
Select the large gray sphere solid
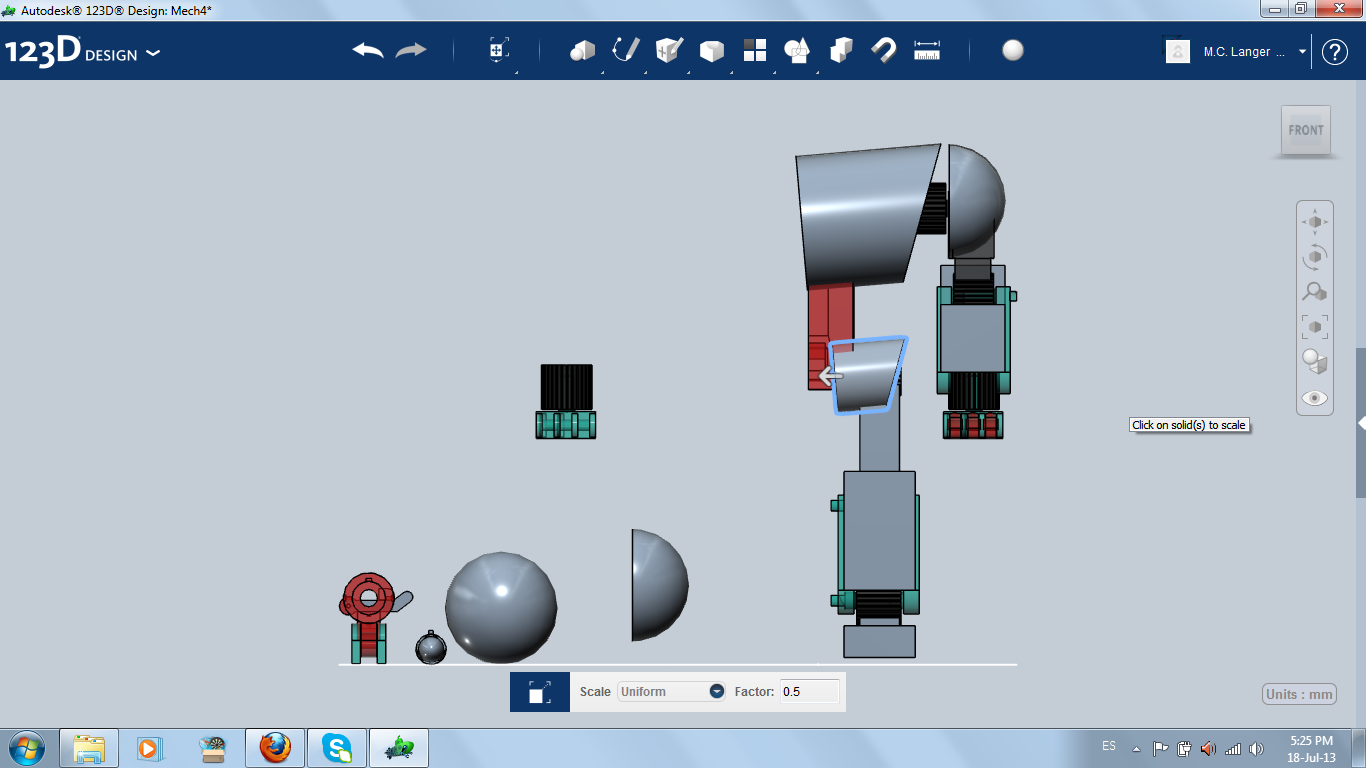[501, 607]
